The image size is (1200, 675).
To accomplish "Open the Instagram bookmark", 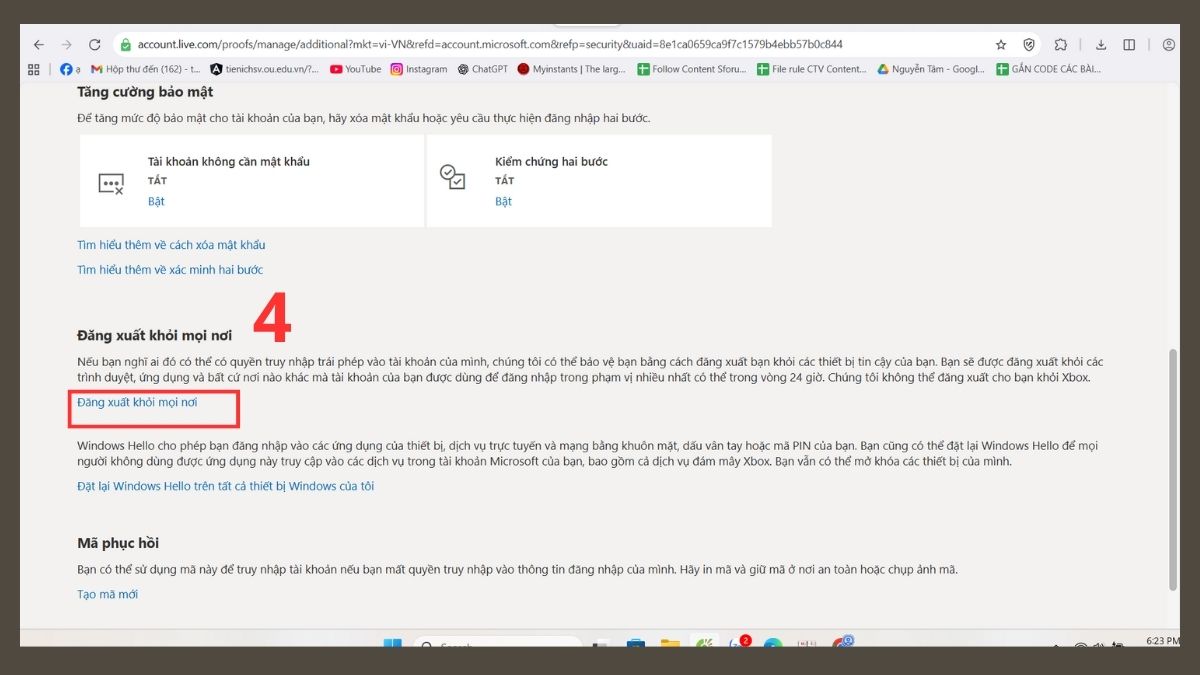I will pyautogui.click(x=419, y=69).
